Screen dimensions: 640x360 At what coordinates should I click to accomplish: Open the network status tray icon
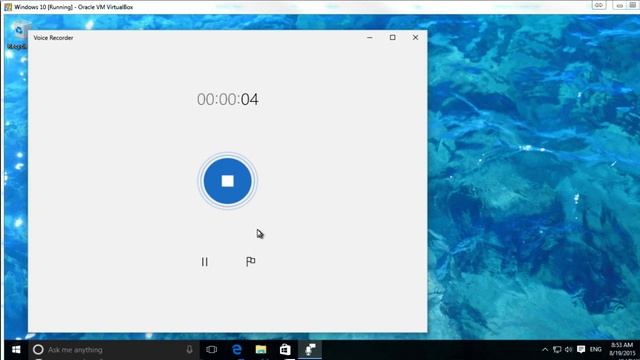click(x=557, y=350)
